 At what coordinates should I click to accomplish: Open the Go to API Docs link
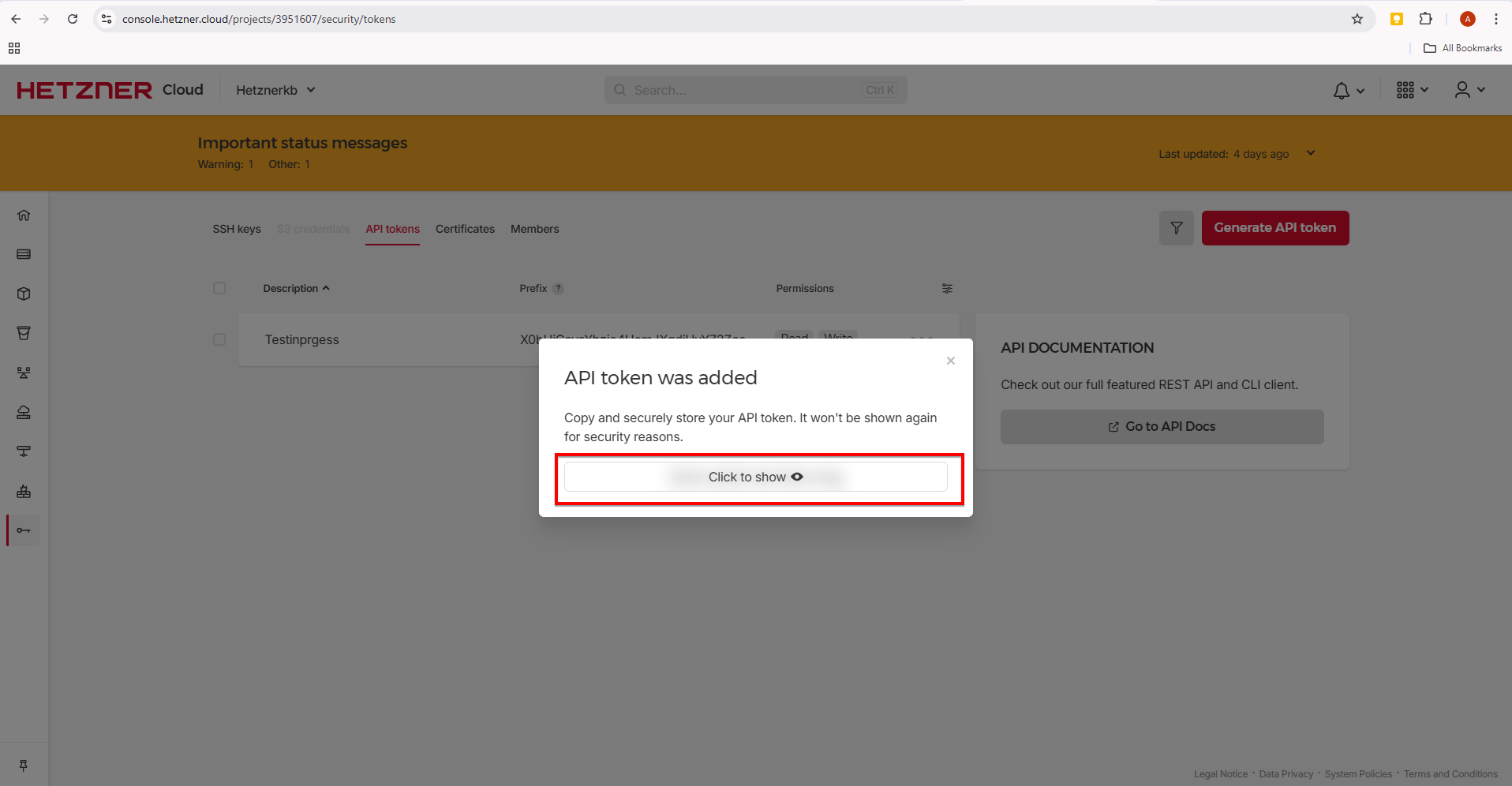pos(1162,427)
